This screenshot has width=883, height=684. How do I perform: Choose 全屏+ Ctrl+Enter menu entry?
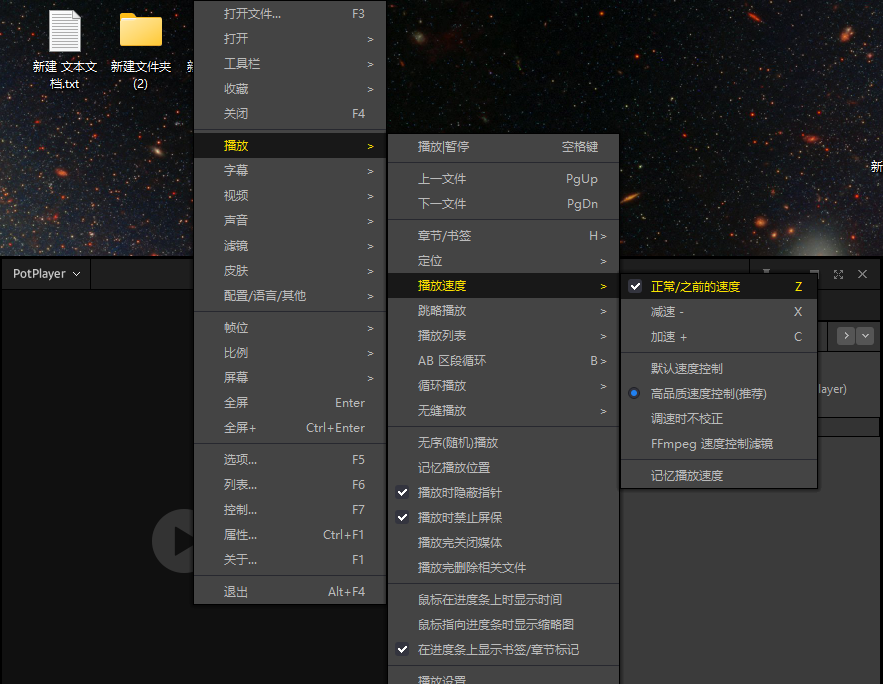tap(290, 428)
